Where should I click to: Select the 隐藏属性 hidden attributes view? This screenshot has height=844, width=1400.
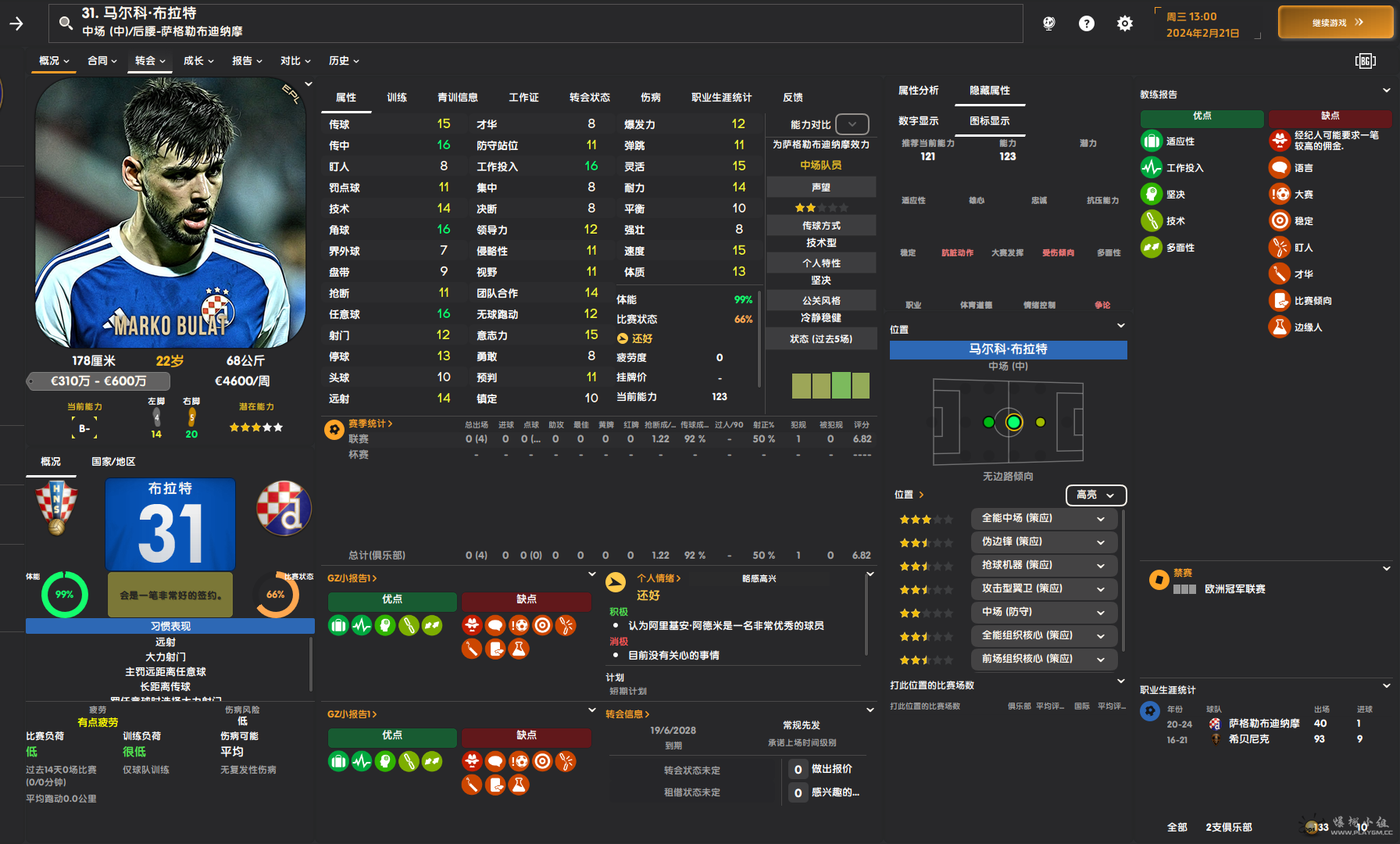click(x=989, y=91)
